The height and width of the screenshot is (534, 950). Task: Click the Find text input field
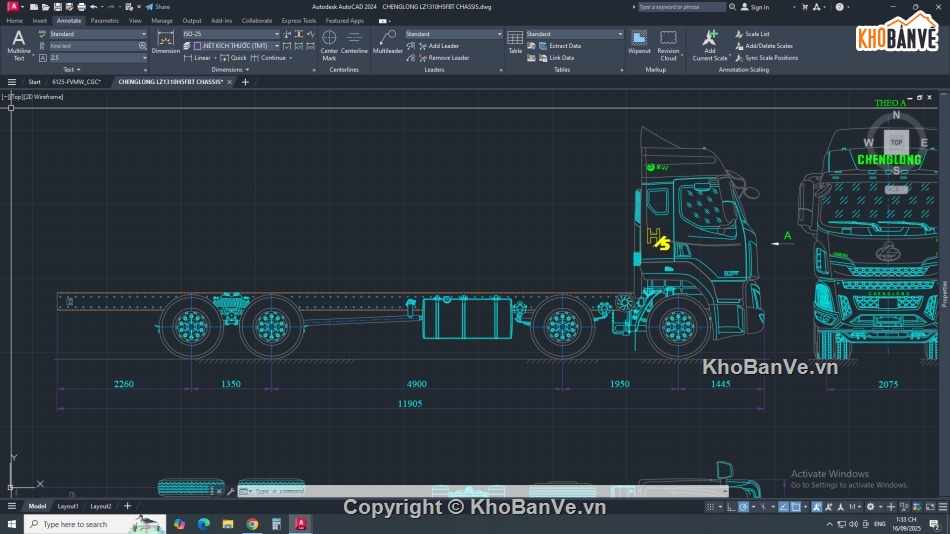[x=93, y=46]
